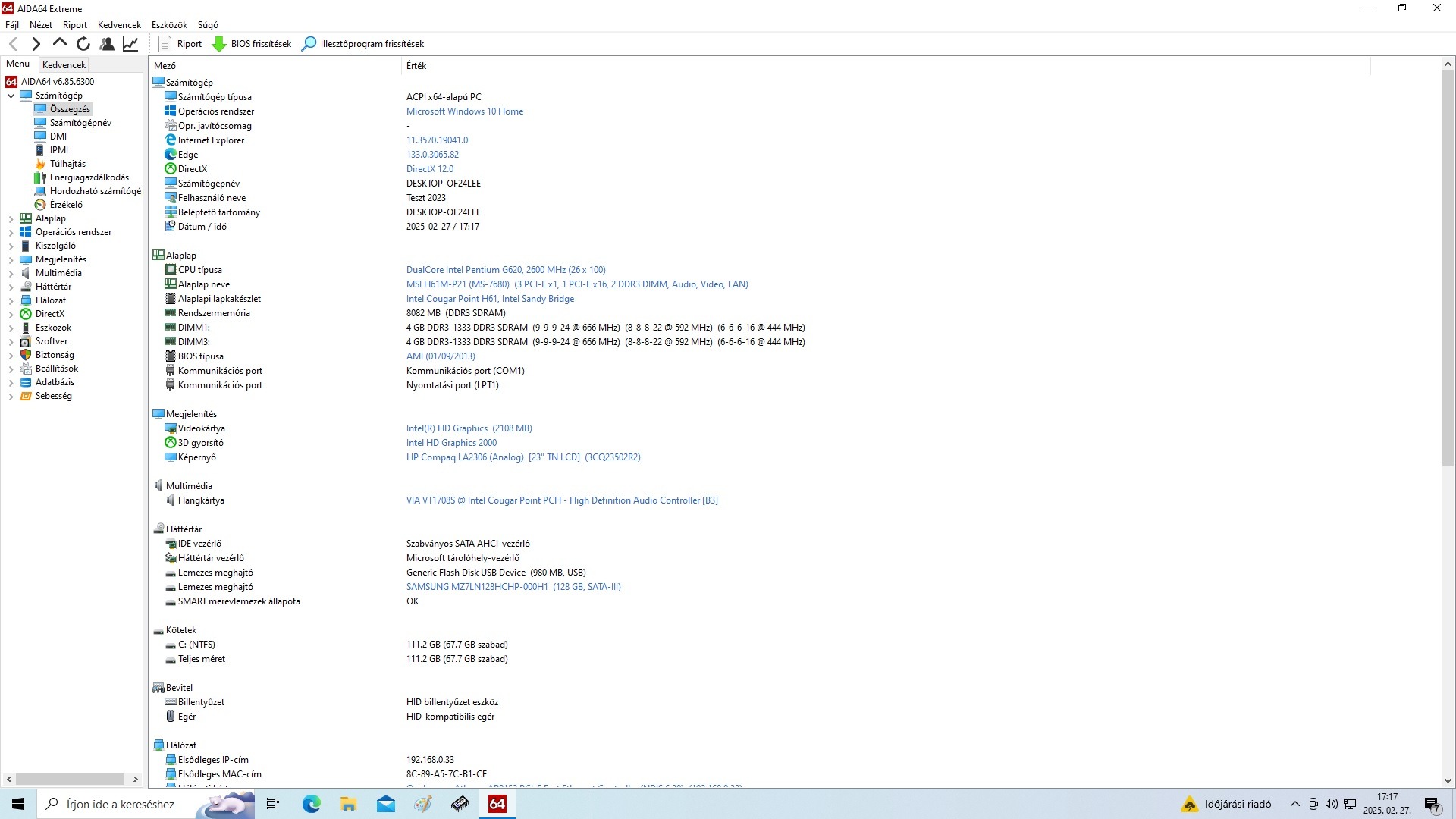Click the Refresh toolbar icon
The height and width of the screenshot is (819, 1456).
point(83,44)
